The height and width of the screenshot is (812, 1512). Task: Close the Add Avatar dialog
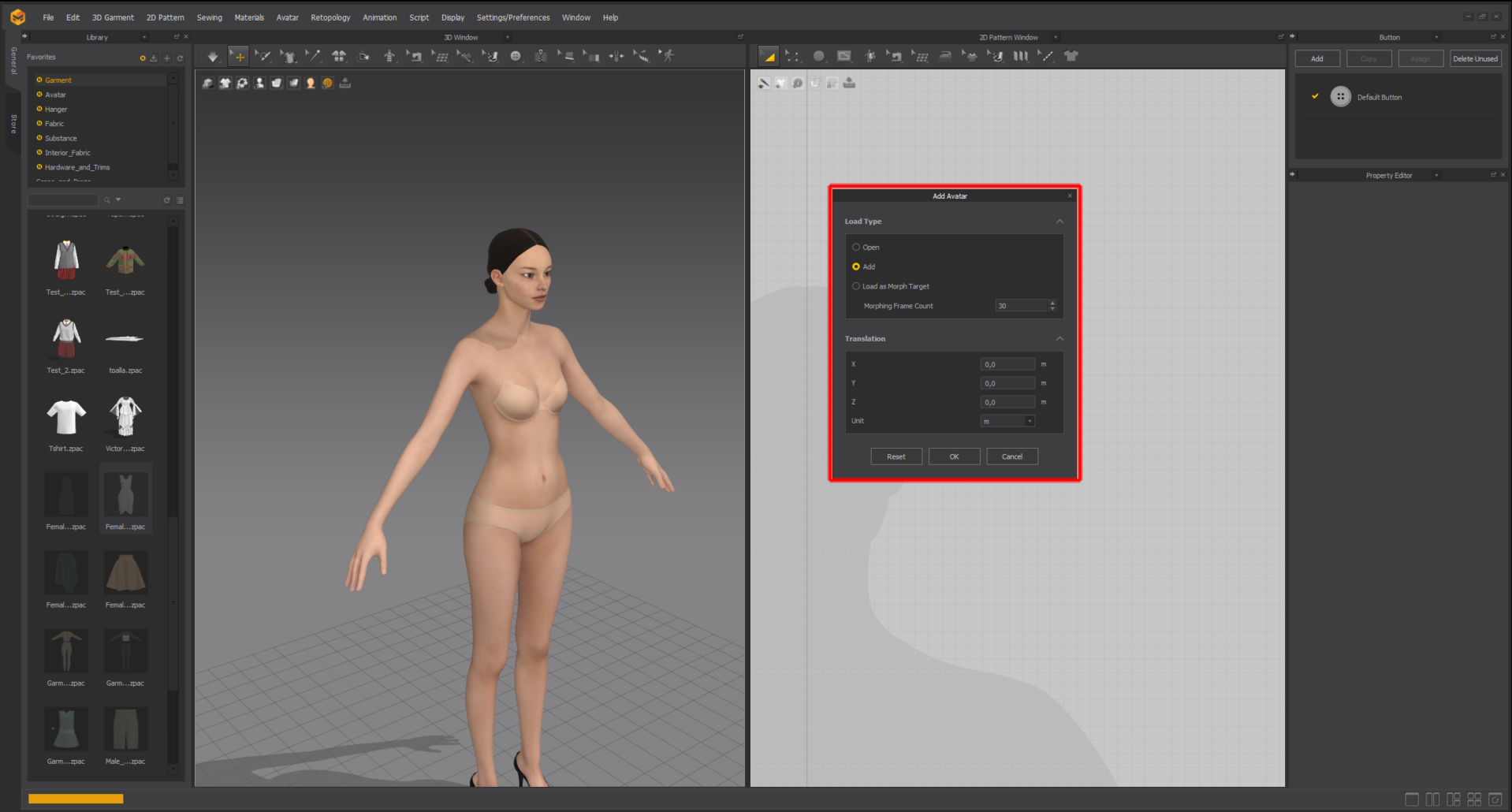tap(1070, 196)
